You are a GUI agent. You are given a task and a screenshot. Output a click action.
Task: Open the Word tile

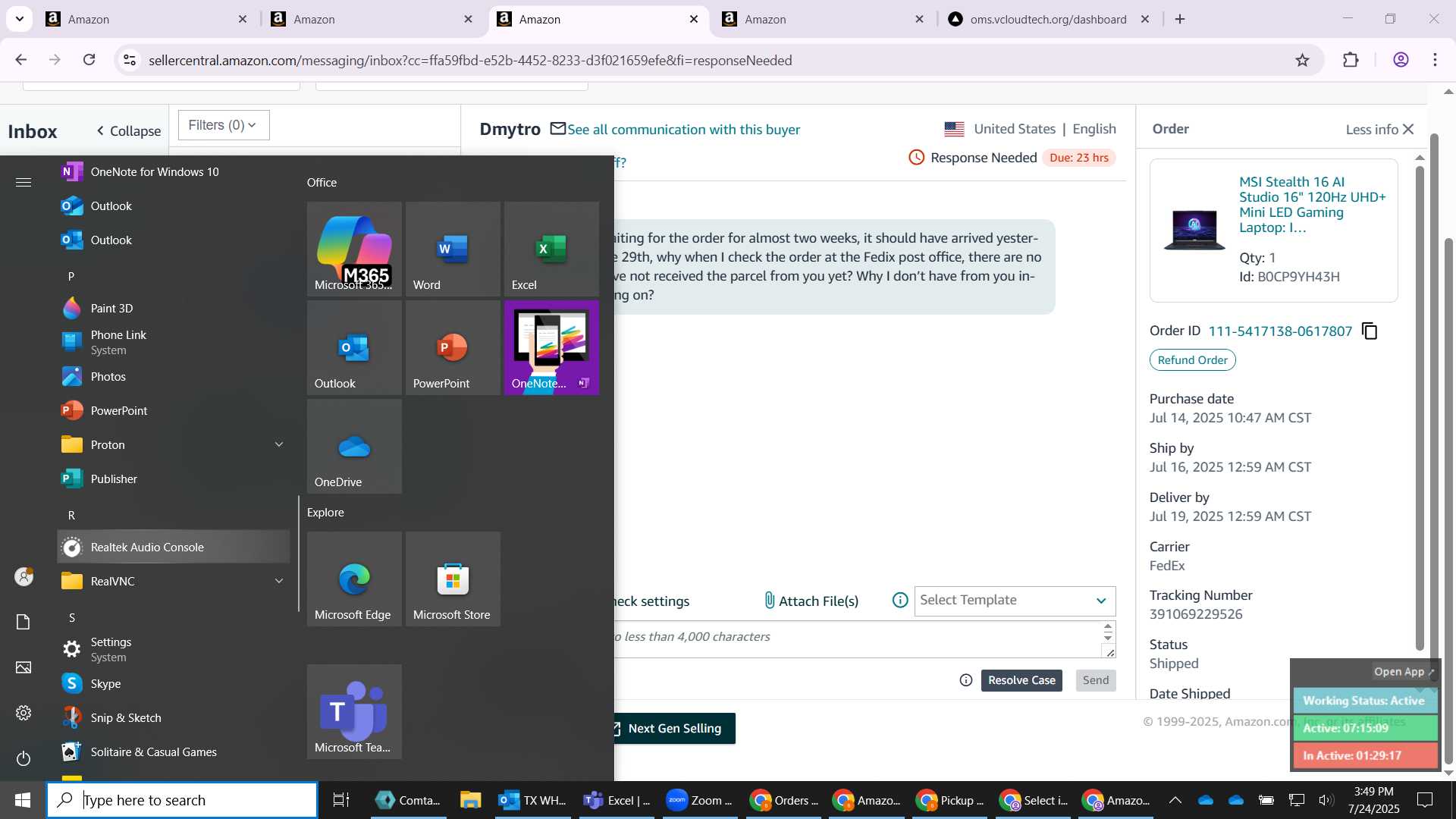coord(453,249)
